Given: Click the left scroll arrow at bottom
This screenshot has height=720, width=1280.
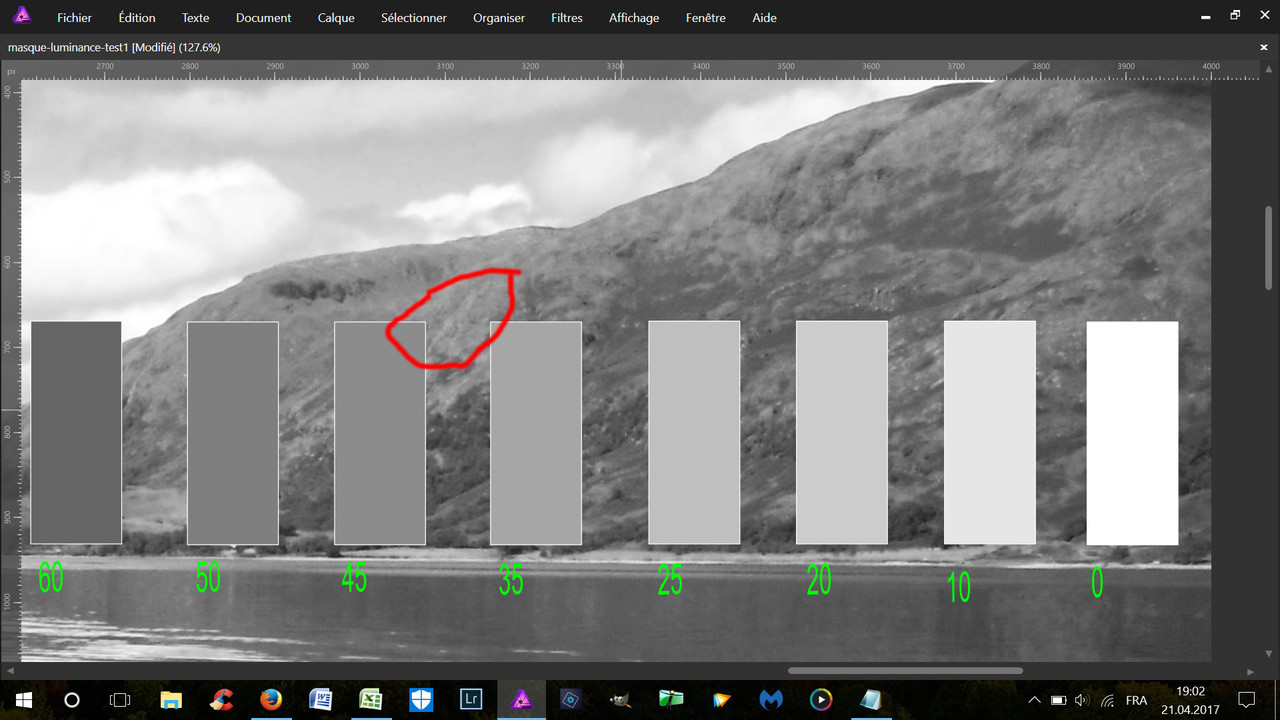Looking at the screenshot, I should (11, 671).
